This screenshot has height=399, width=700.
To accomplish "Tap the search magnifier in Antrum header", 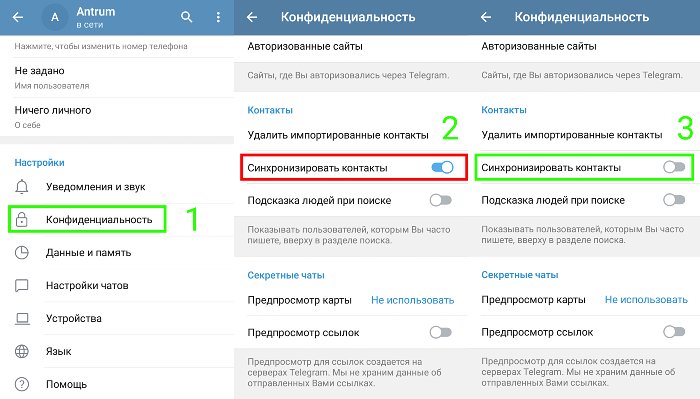I will pos(187,17).
